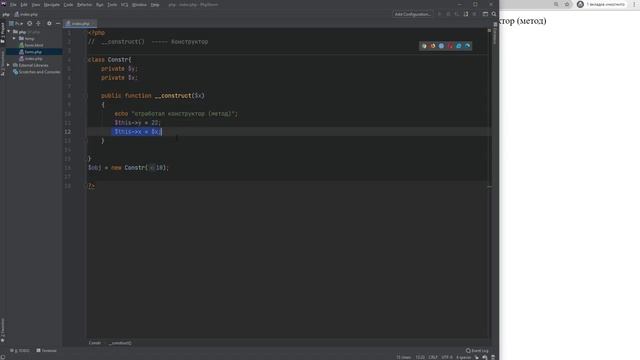Screen dimensions: 640x360
Task: Open the Help menu
Action: pyautogui.click(x=155, y=4)
